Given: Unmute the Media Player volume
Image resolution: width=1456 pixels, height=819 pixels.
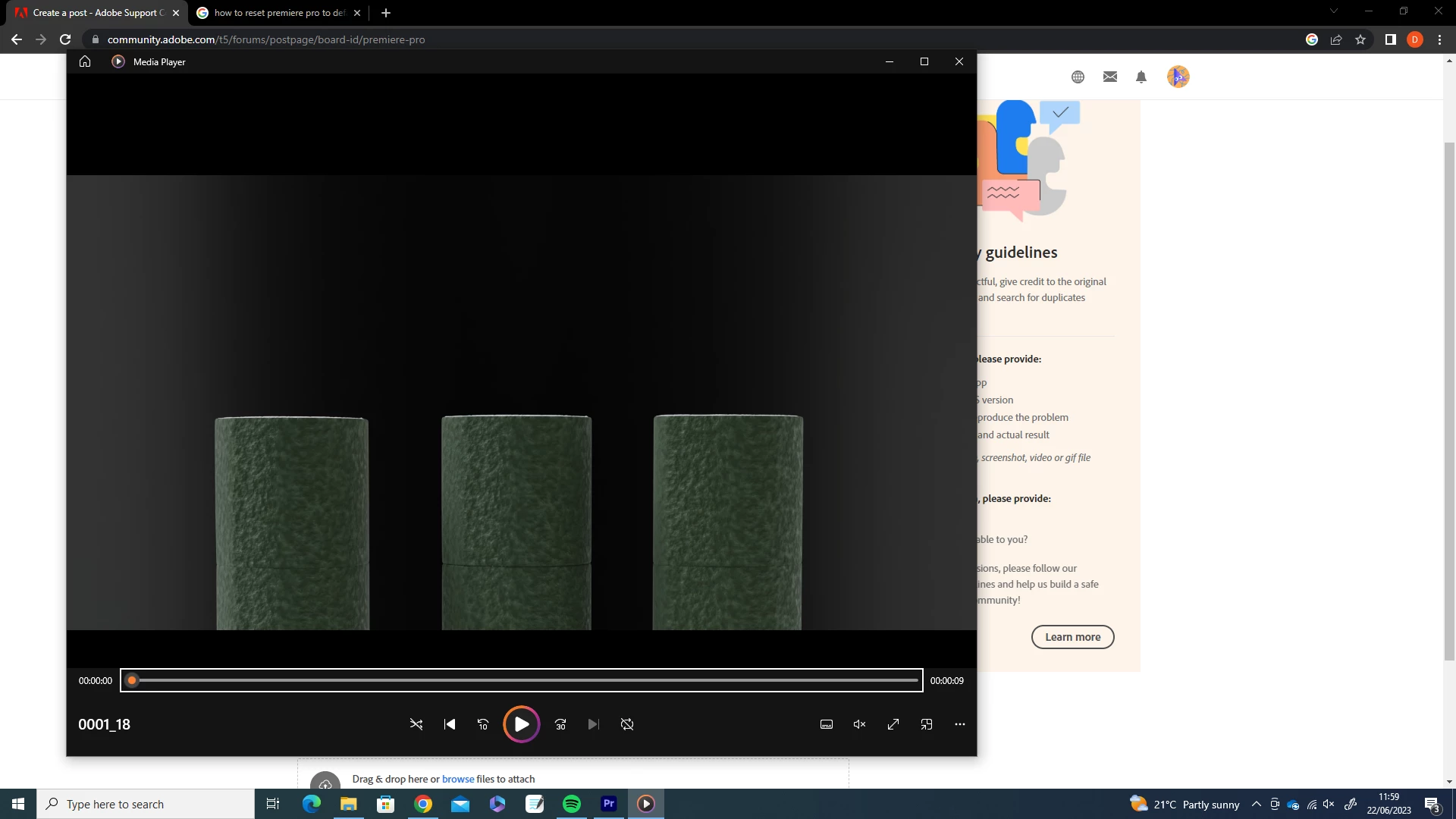Looking at the screenshot, I should 859,724.
